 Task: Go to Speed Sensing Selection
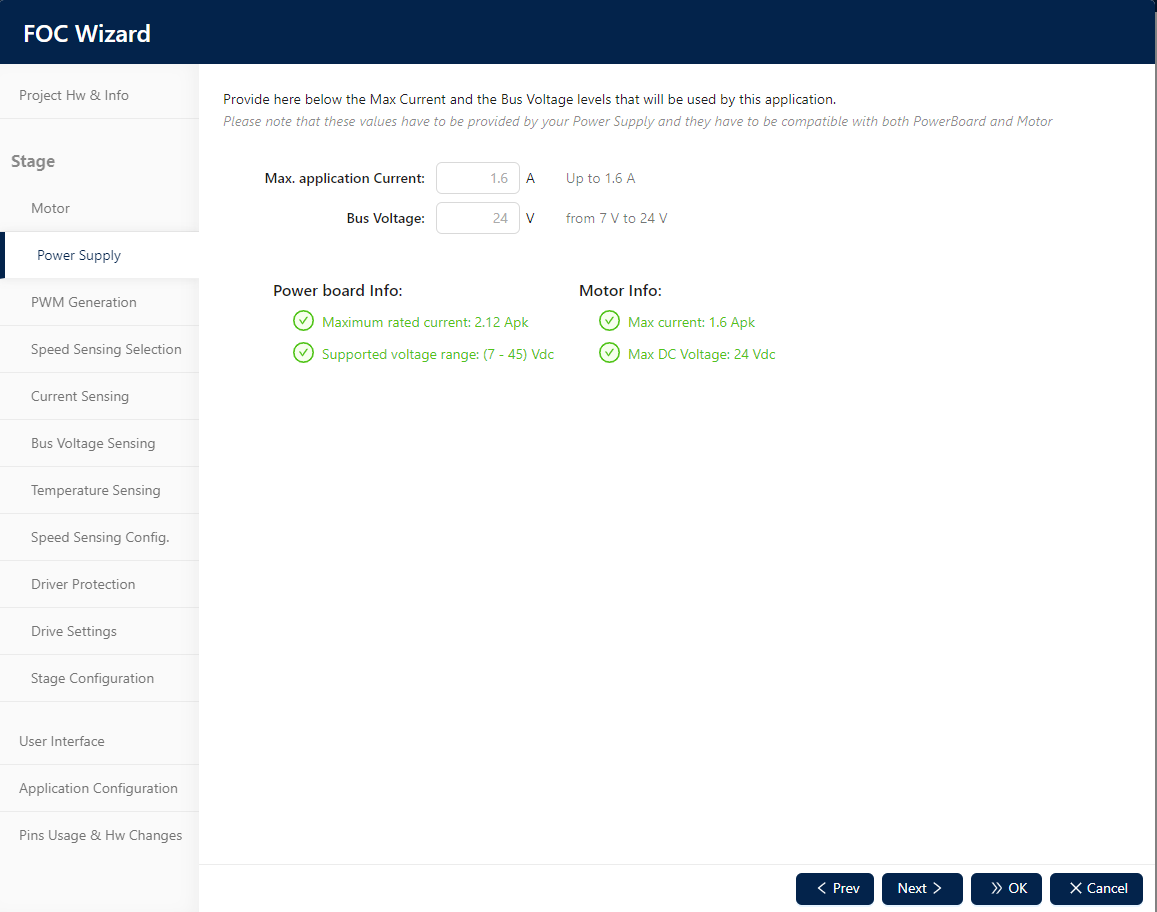pos(99,349)
